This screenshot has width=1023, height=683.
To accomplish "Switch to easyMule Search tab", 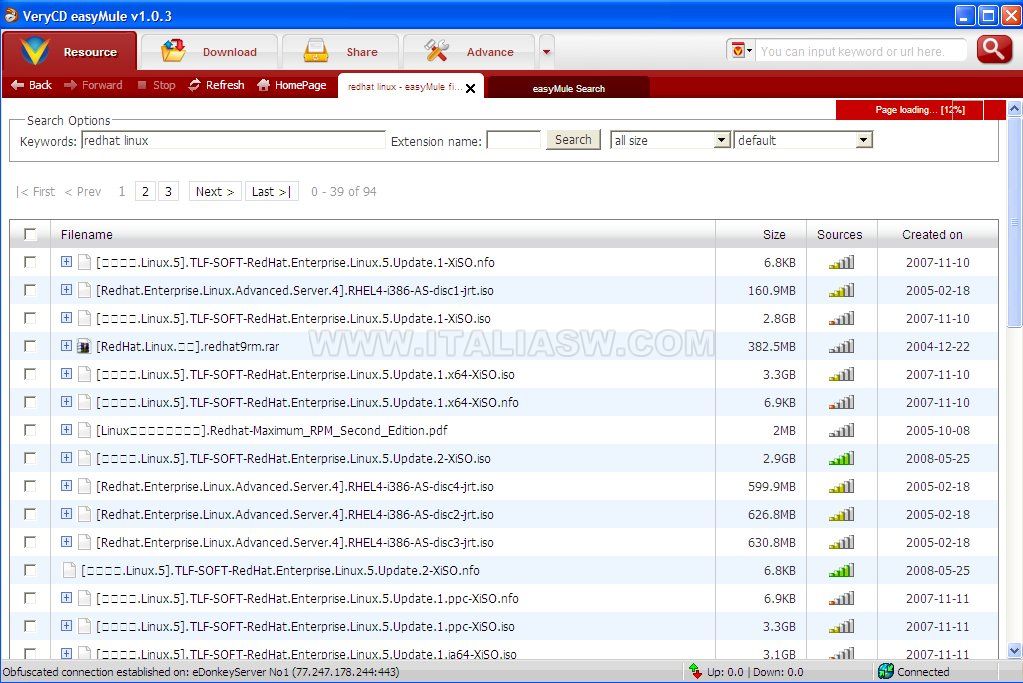I will [x=568, y=88].
